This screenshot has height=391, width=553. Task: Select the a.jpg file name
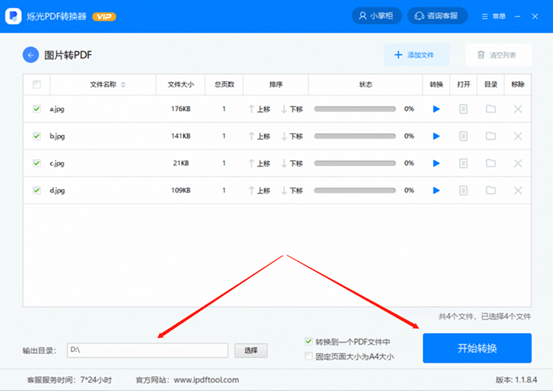click(x=57, y=109)
